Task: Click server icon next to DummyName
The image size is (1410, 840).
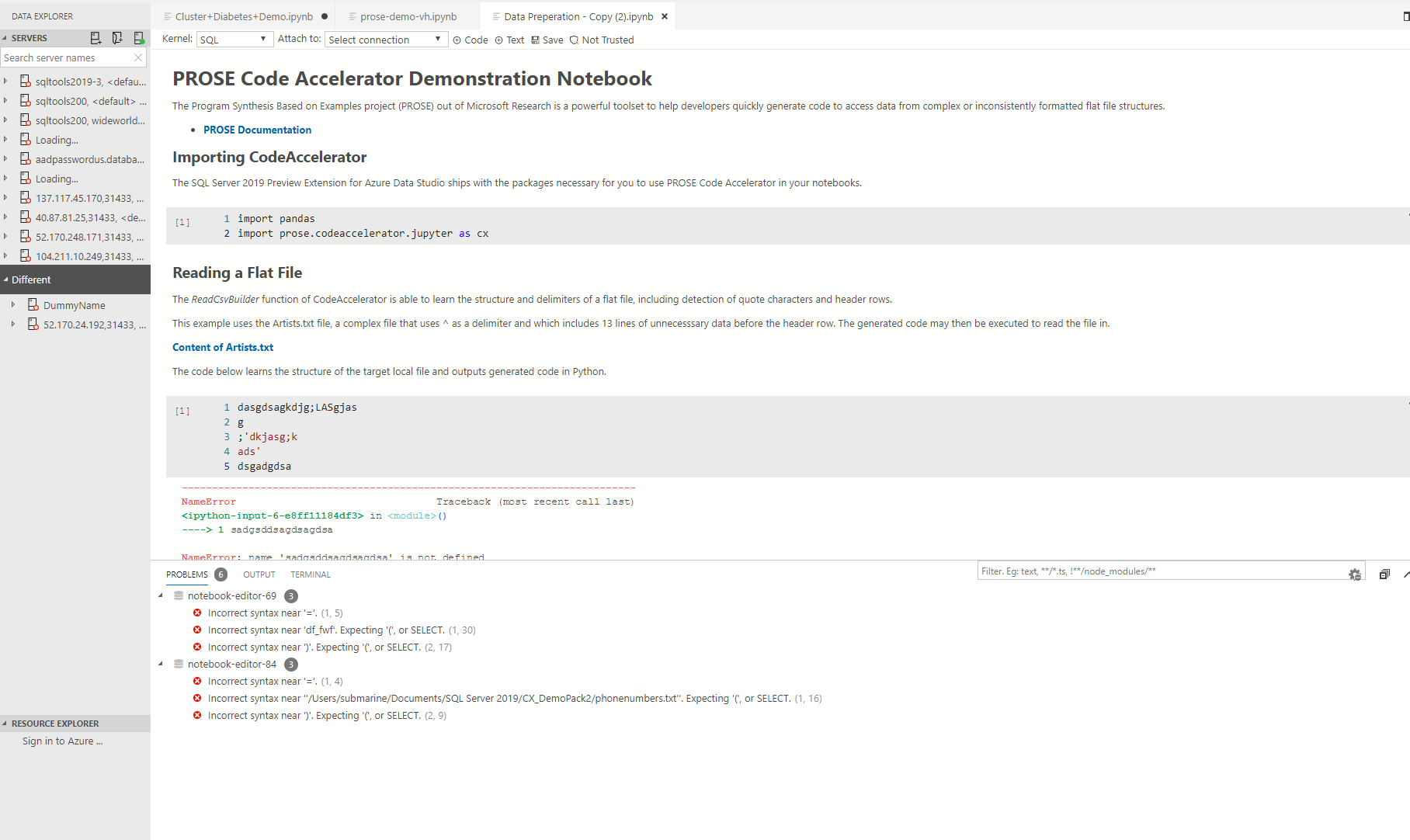Action: pyautogui.click(x=33, y=304)
